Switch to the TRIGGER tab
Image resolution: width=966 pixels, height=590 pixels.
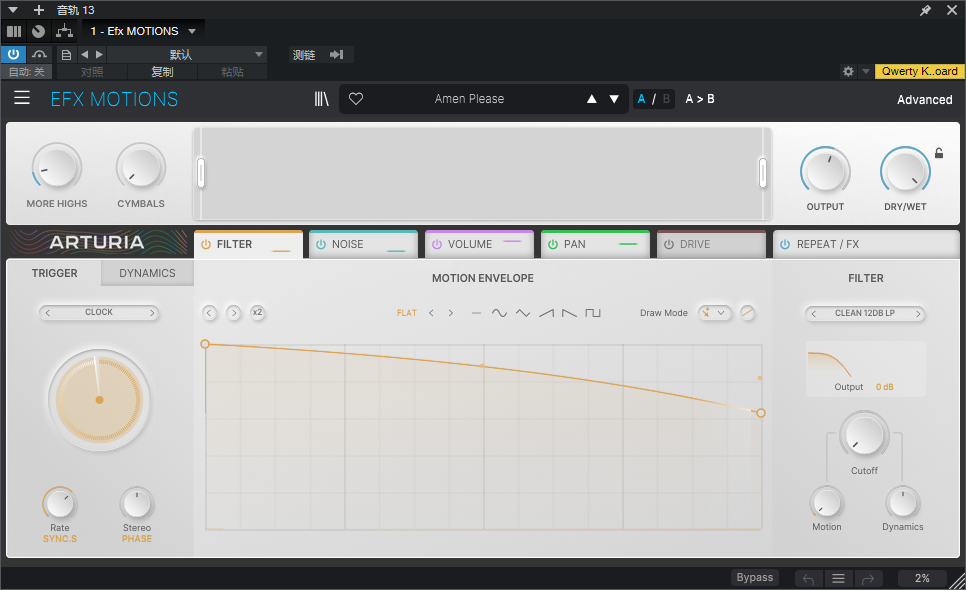pyautogui.click(x=54, y=273)
